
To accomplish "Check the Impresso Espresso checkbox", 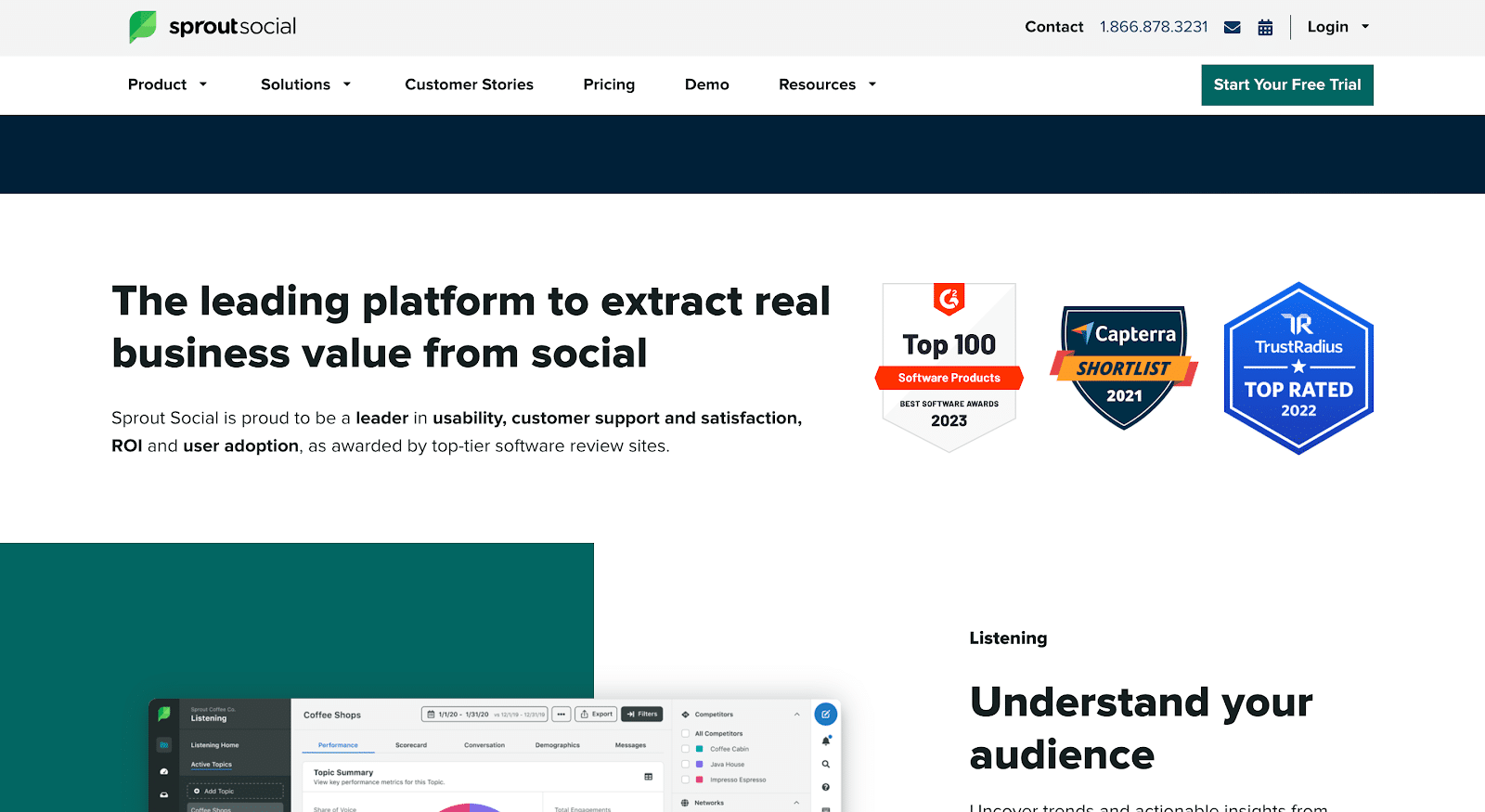I will pyautogui.click(x=685, y=780).
